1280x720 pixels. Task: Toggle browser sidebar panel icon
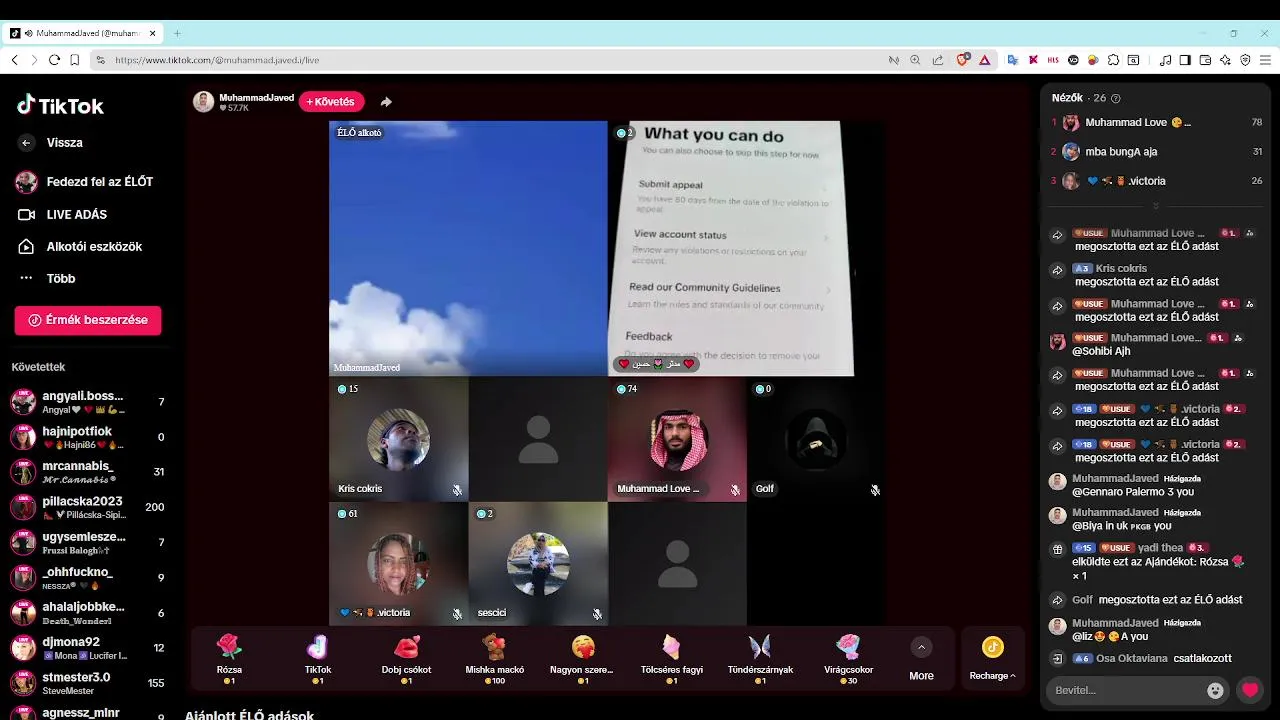click(x=1185, y=60)
